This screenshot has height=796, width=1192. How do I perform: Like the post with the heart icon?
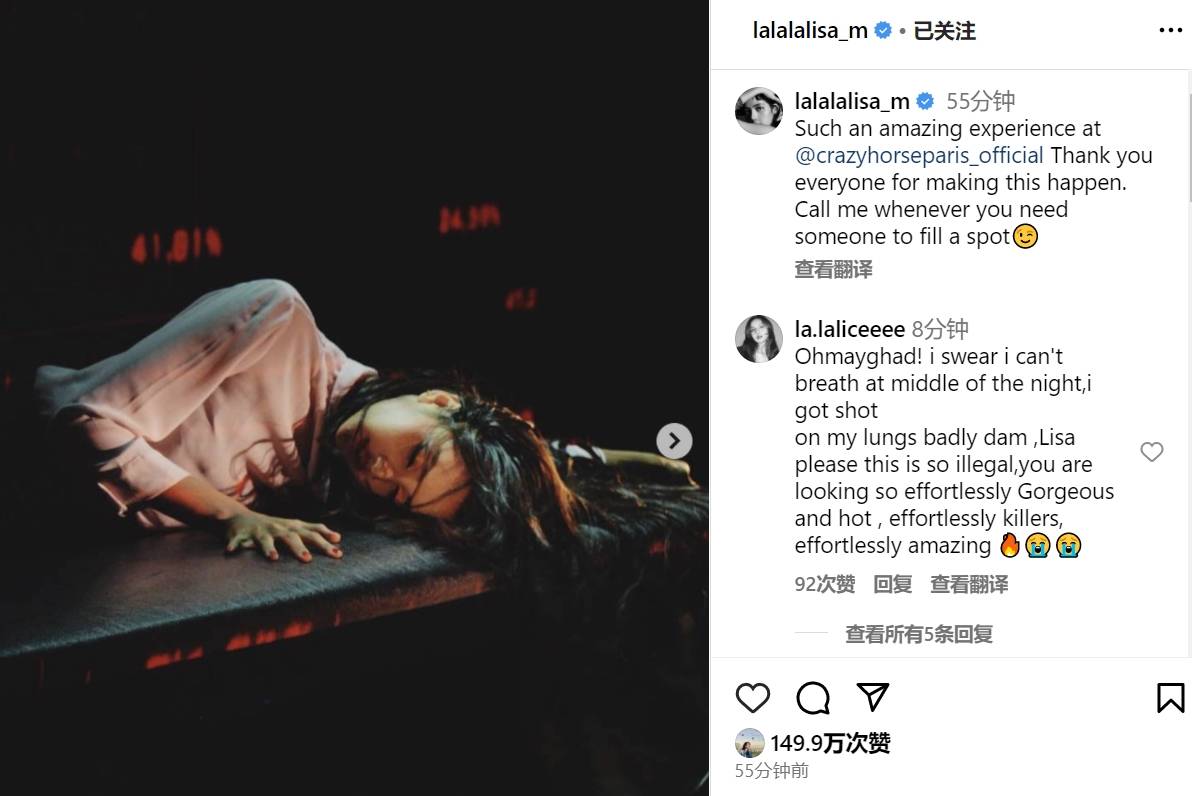(753, 698)
